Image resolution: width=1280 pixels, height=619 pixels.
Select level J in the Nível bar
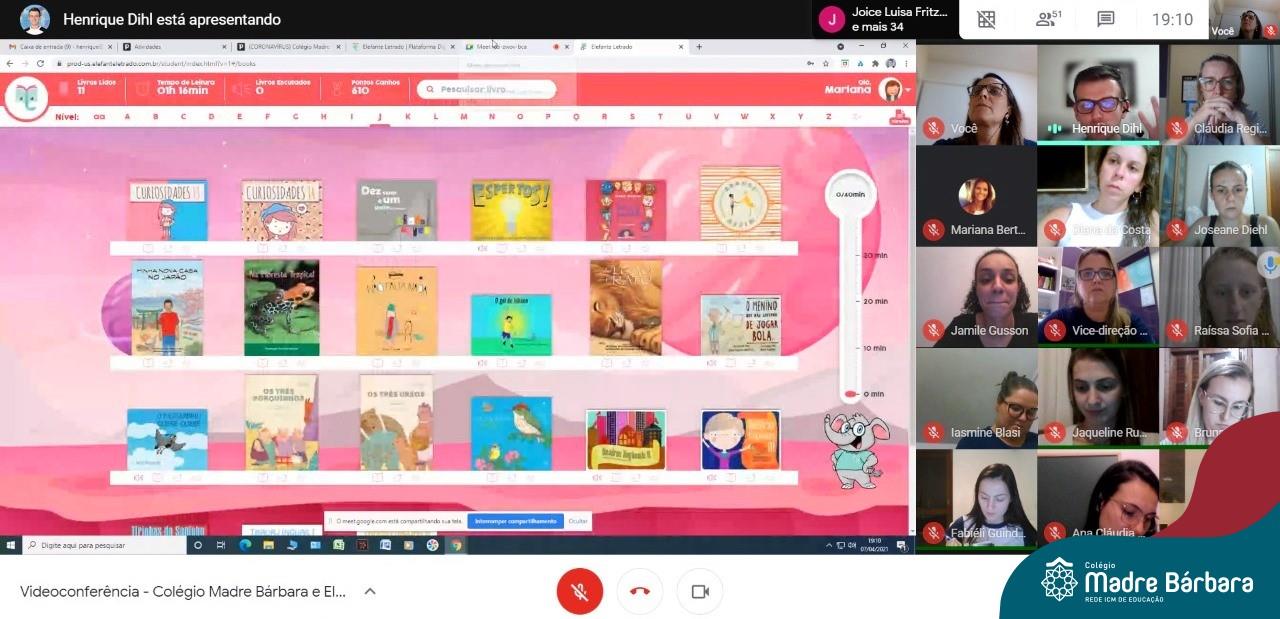pos(379,117)
